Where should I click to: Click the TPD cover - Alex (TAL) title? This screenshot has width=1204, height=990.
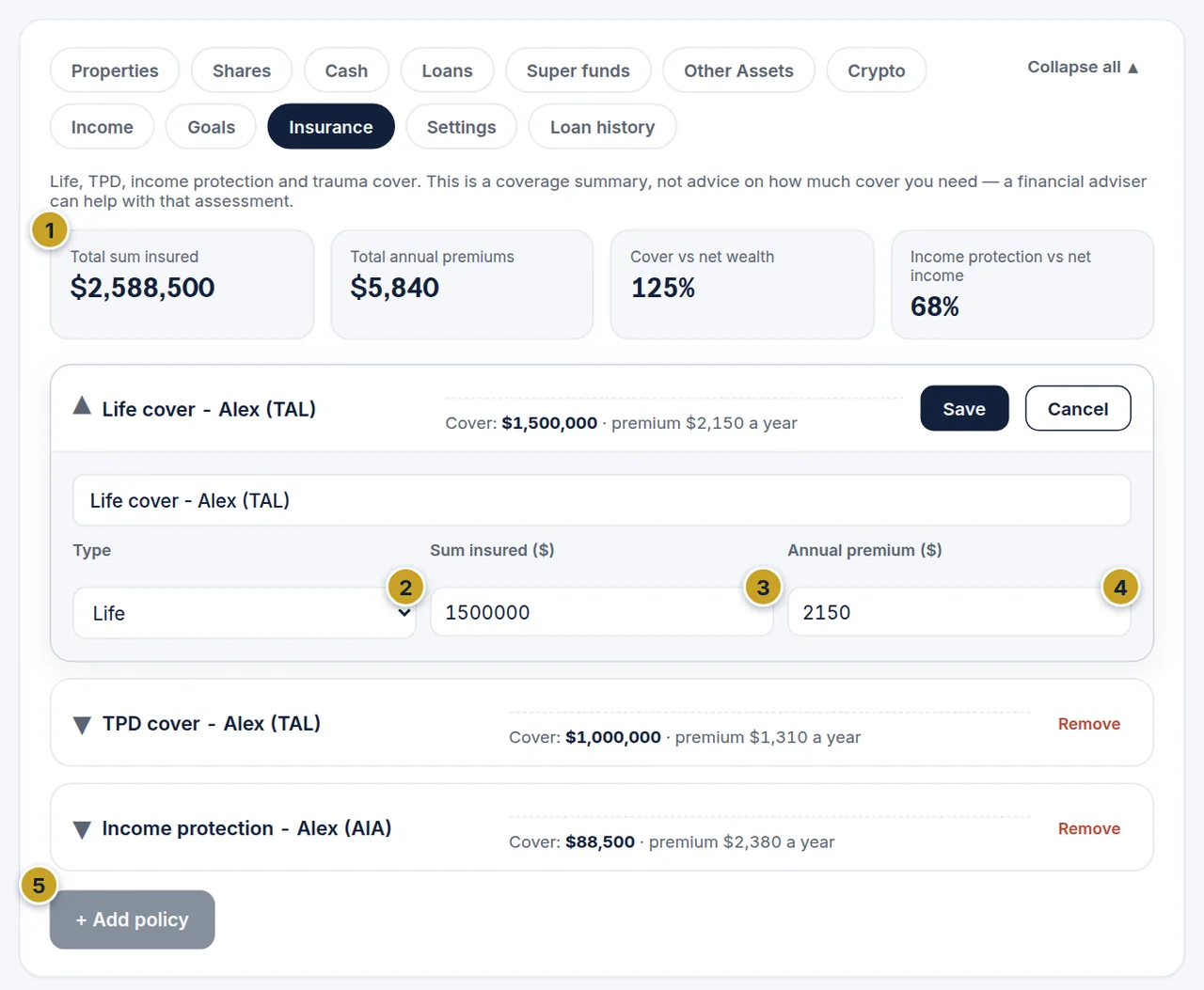tap(212, 723)
